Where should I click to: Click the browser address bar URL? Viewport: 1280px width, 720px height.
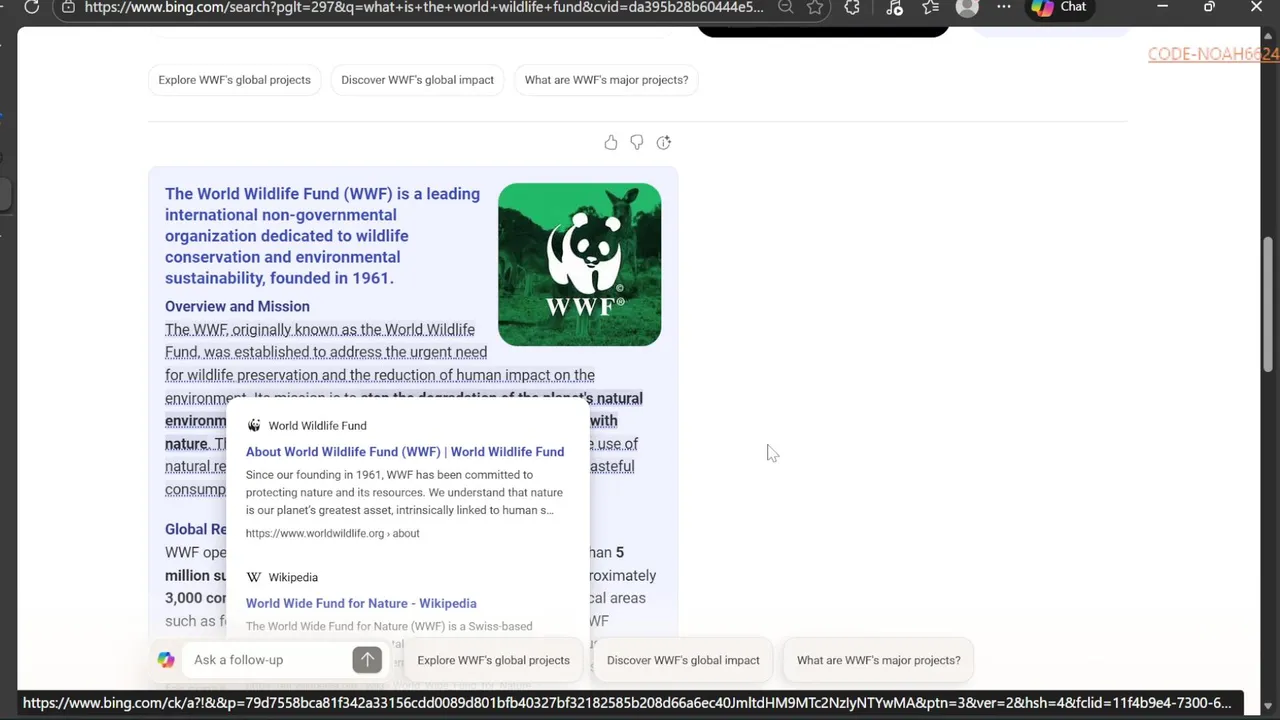[424, 7]
